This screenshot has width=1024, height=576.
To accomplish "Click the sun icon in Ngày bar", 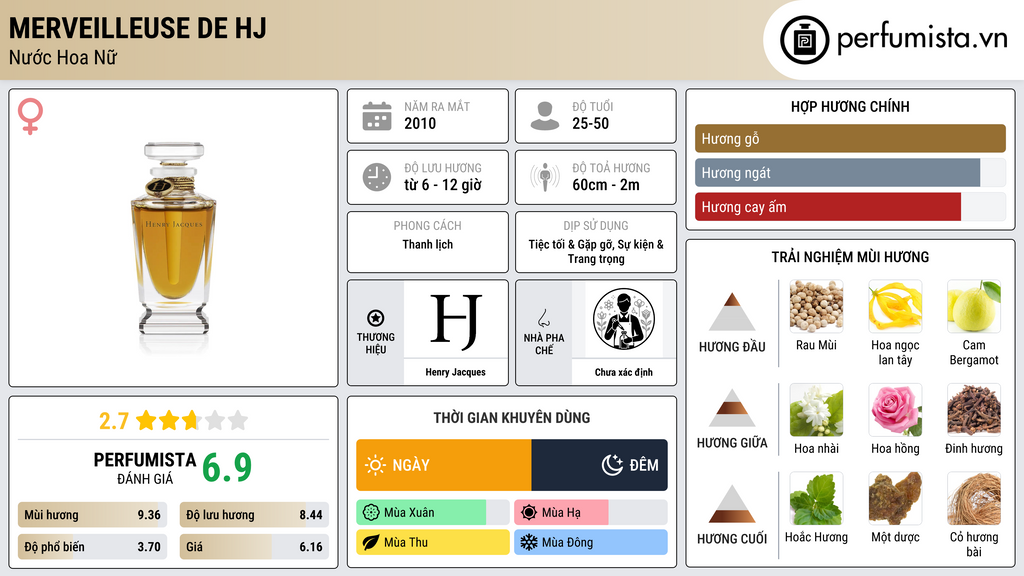I will [x=375, y=465].
